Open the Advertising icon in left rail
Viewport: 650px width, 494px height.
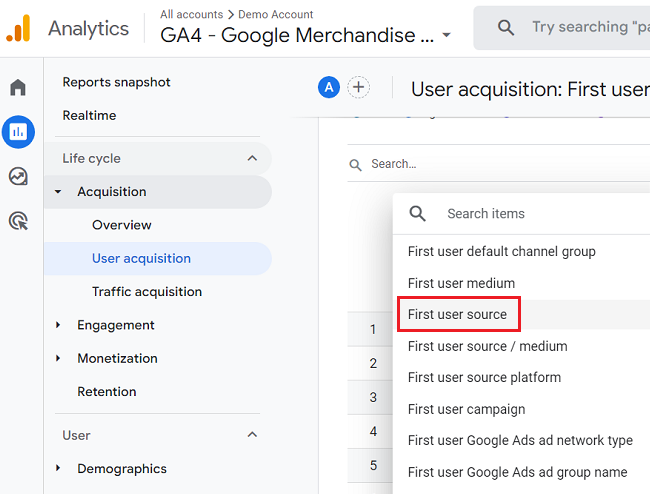click(18, 221)
